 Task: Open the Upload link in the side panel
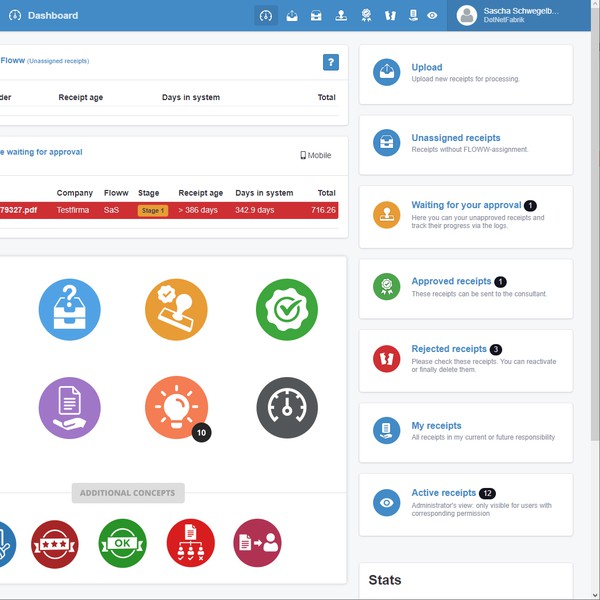(427, 67)
